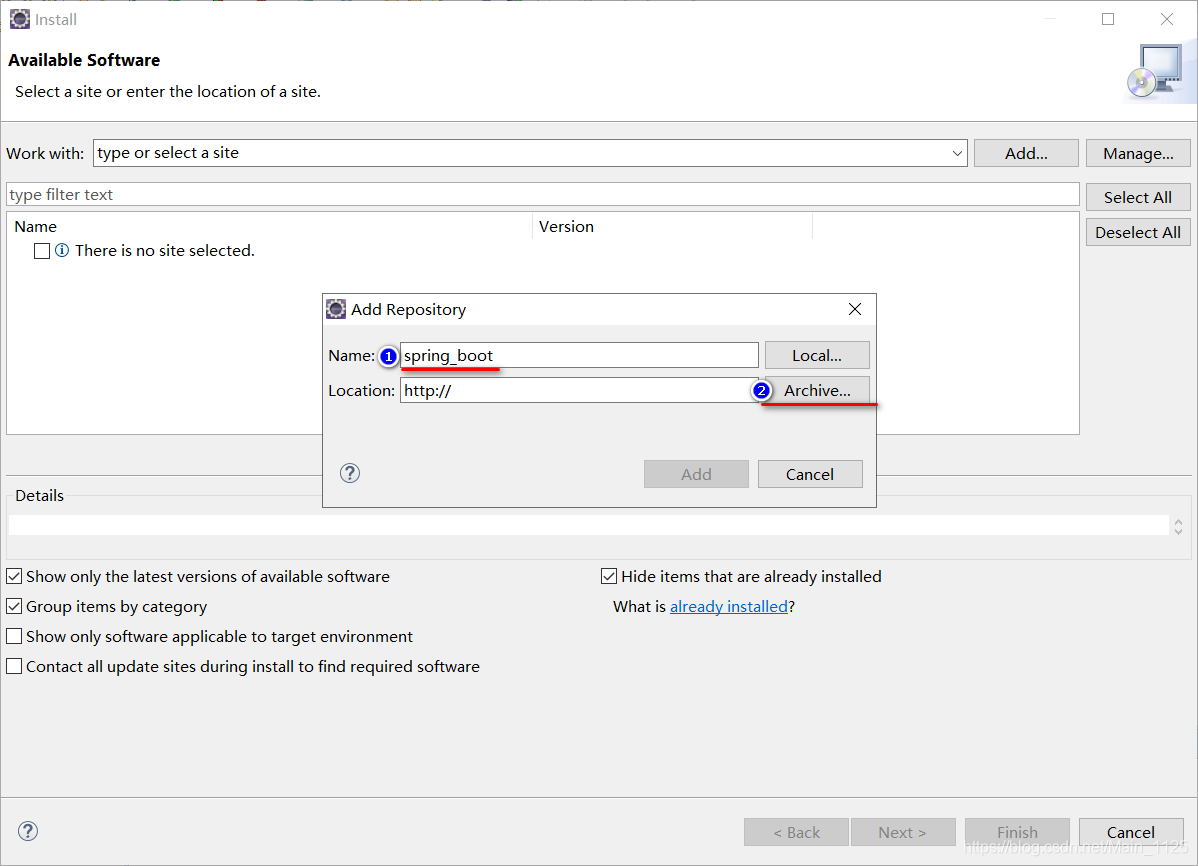
Task: Click 'Local...' to browse a folder
Action: [x=817, y=355]
